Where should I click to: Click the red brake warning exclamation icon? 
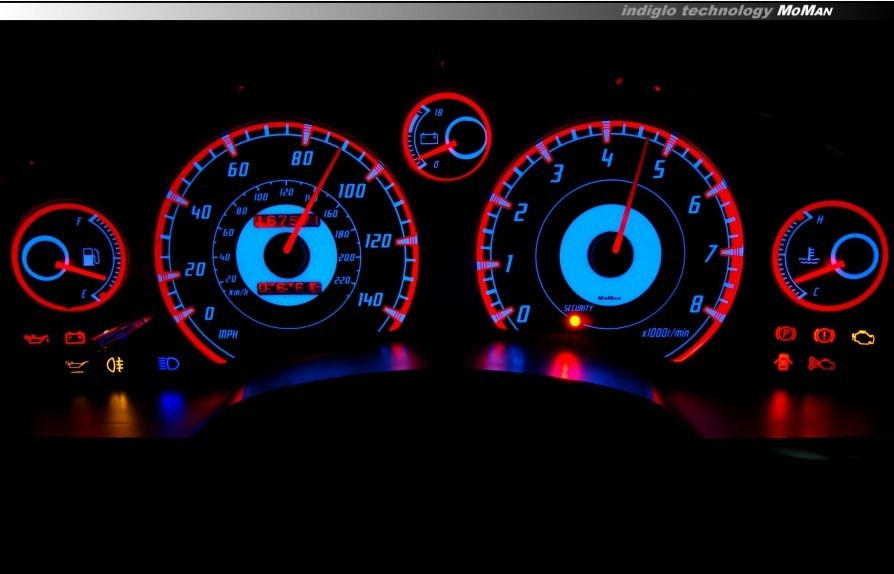(x=824, y=335)
